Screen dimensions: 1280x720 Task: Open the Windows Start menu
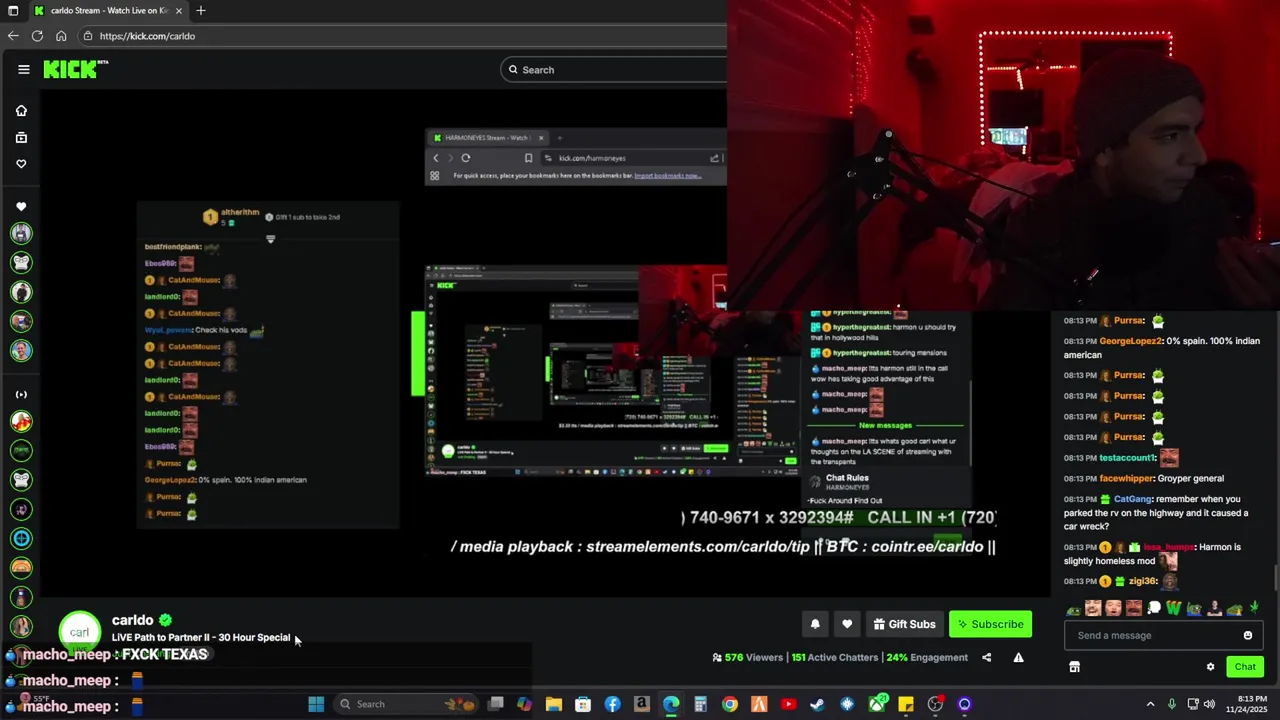(x=316, y=704)
